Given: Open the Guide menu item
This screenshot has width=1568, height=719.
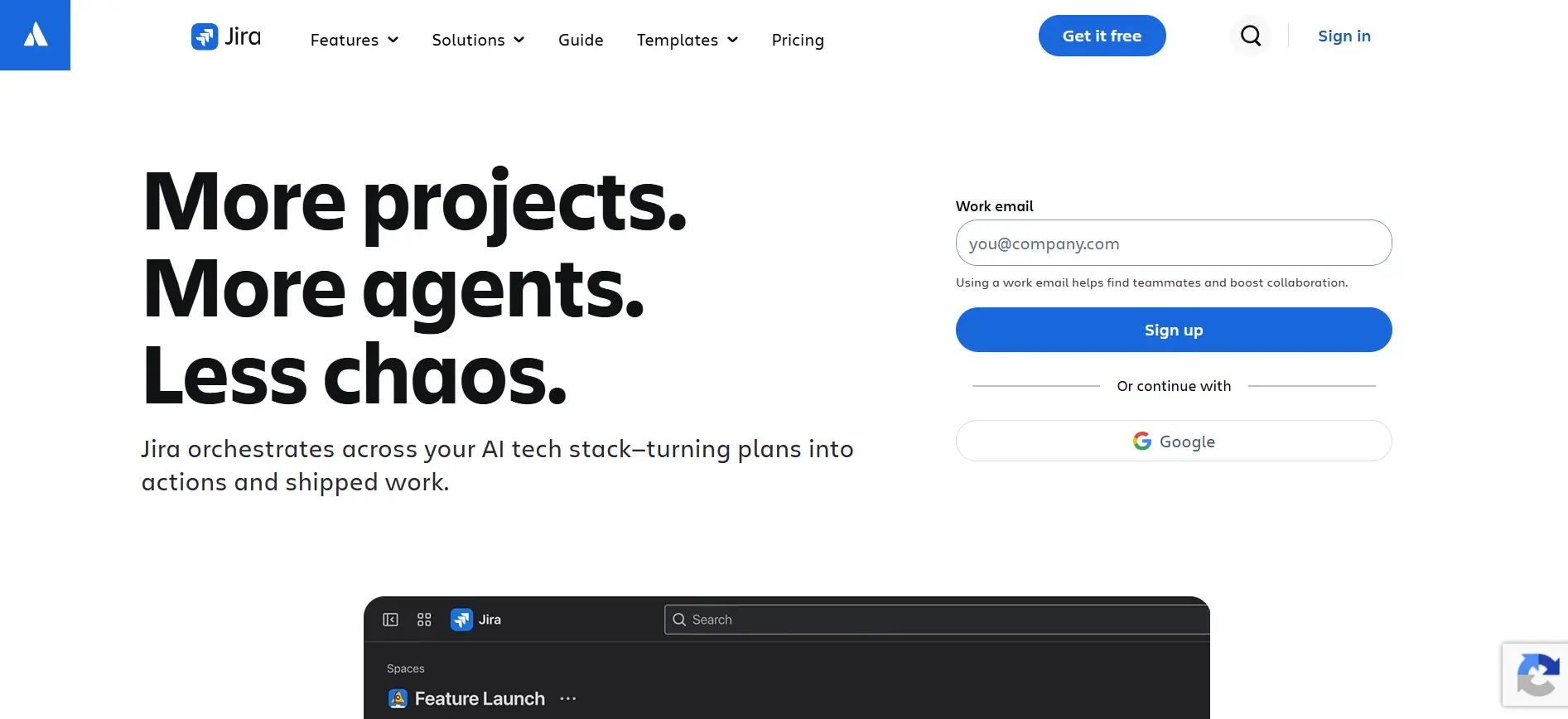Looking at the screenshot, I should coord(581,40).
